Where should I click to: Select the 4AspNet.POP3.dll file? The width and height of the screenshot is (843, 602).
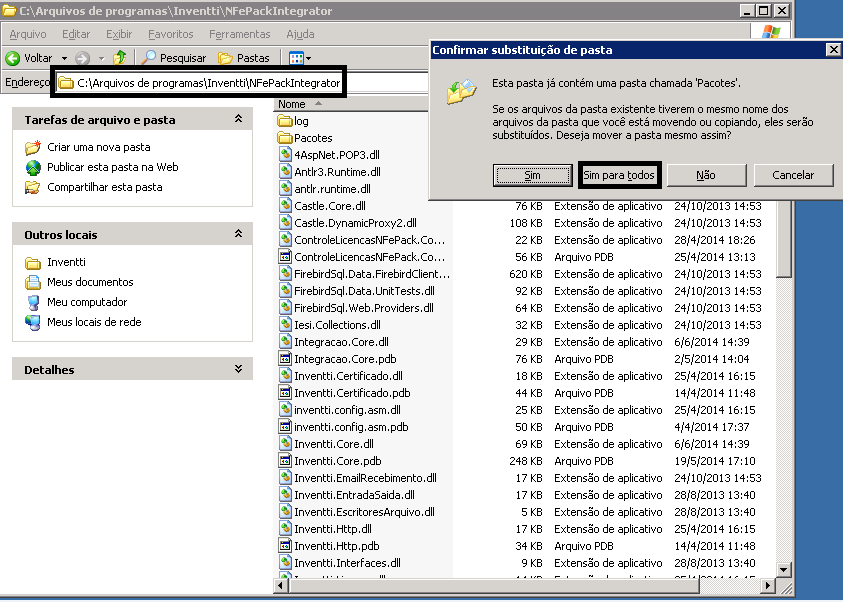(336, 155)
